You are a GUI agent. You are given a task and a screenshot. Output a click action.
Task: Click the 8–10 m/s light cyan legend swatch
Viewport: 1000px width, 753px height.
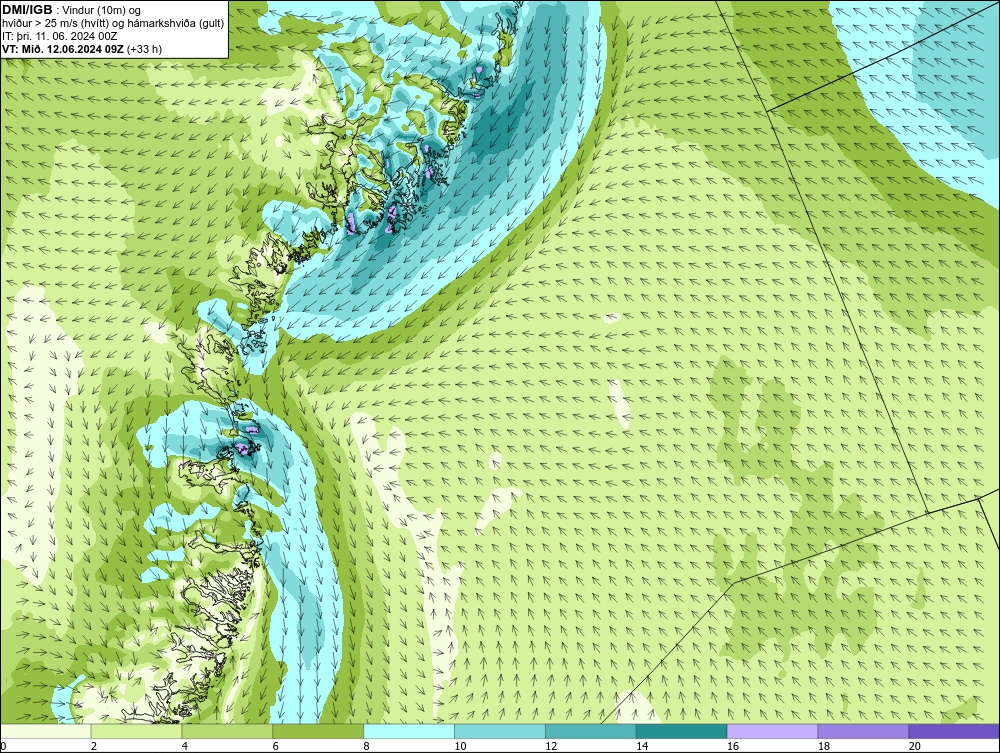click(x=409, y=731)
